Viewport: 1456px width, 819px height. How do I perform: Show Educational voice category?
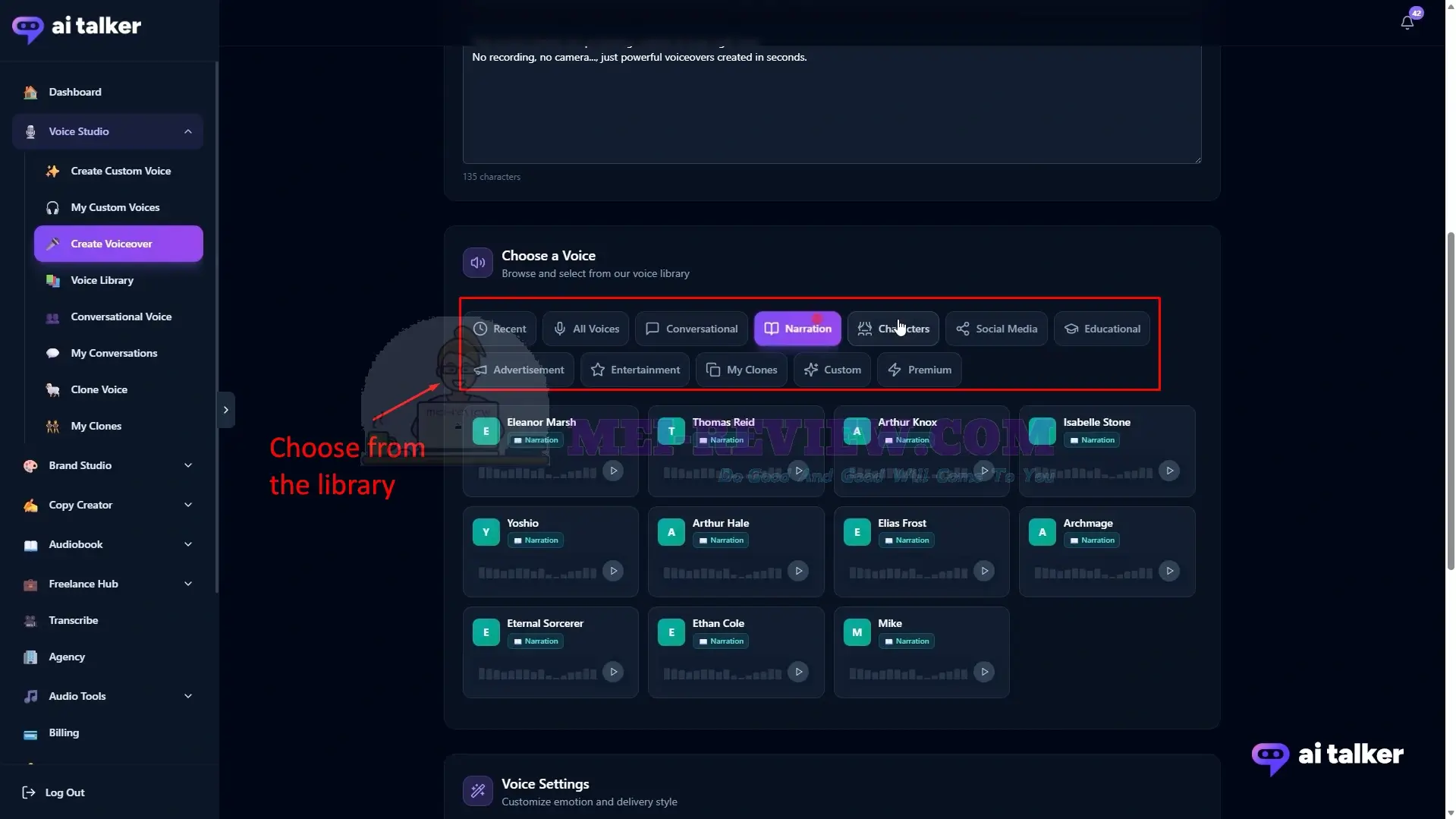pos(1102,329)
